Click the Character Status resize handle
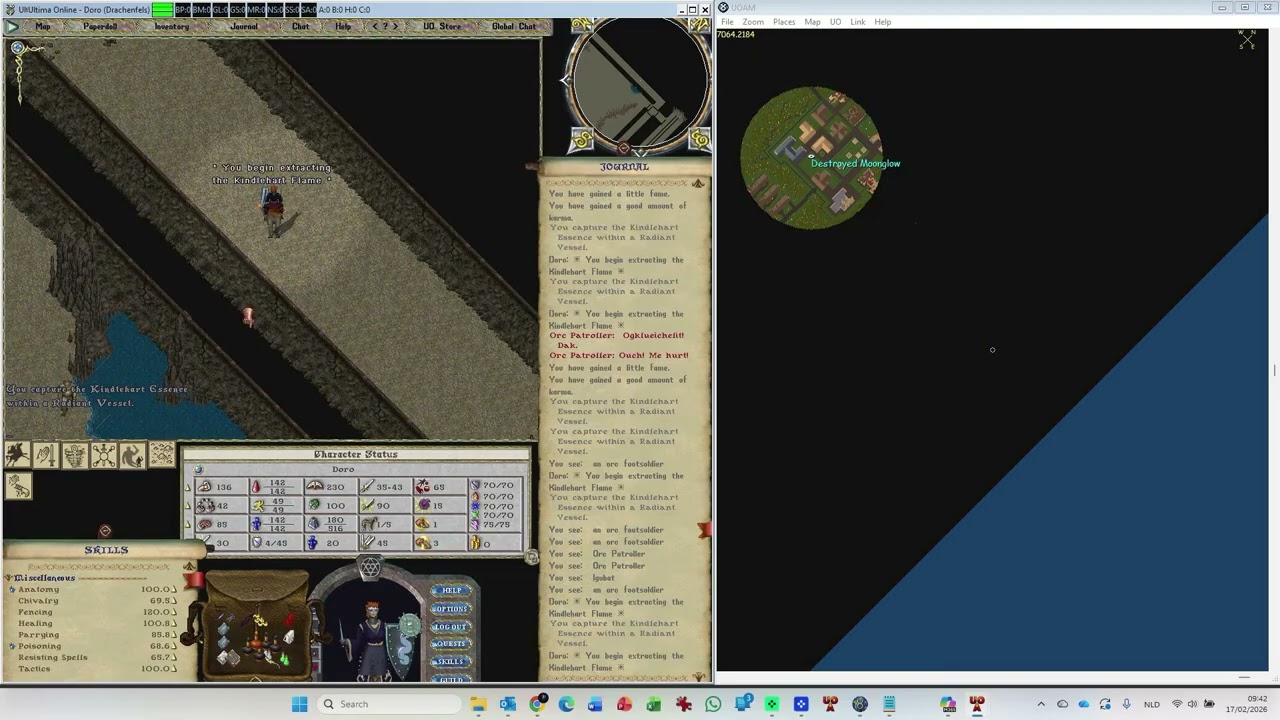 (x=531, y=557)
